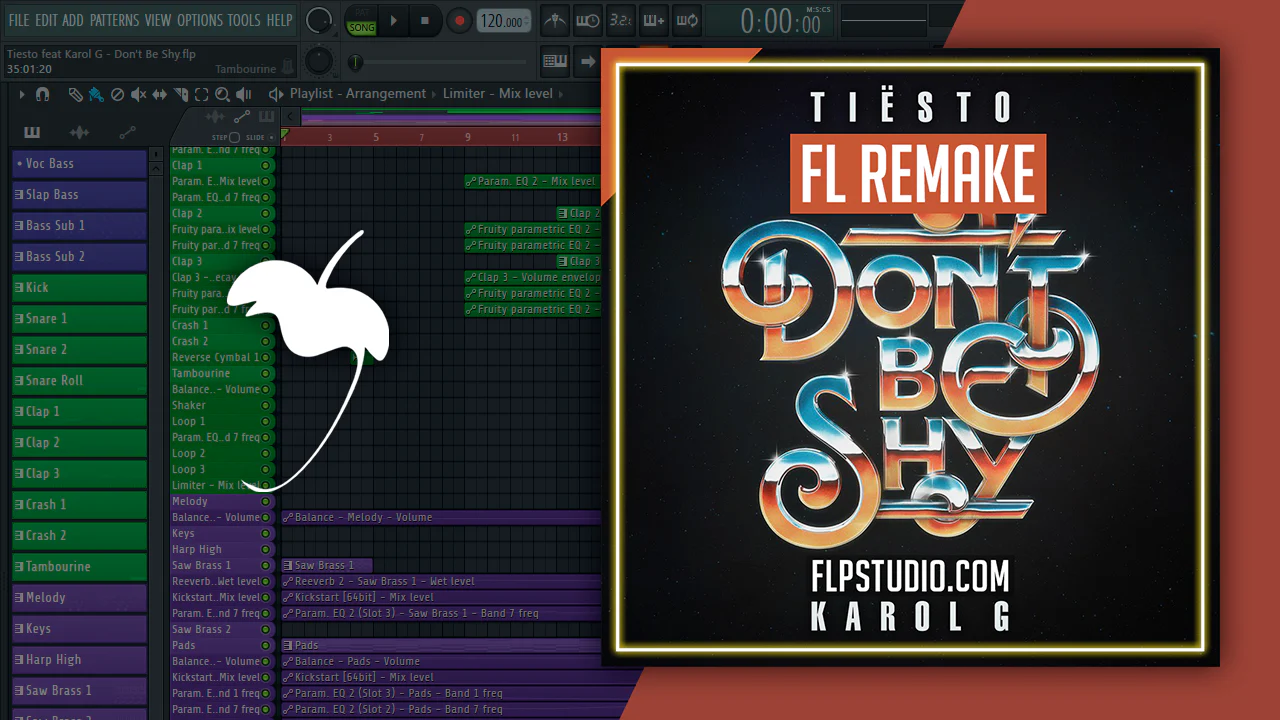1280x720 pixels.
Task: Mute the Melody track
Action: tap(265, 501)
